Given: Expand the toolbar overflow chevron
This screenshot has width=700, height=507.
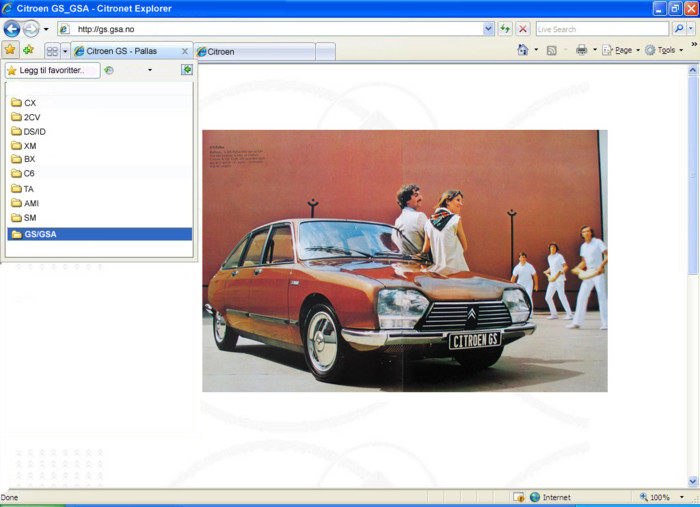Looking at the screenshot, I should 694,44.
